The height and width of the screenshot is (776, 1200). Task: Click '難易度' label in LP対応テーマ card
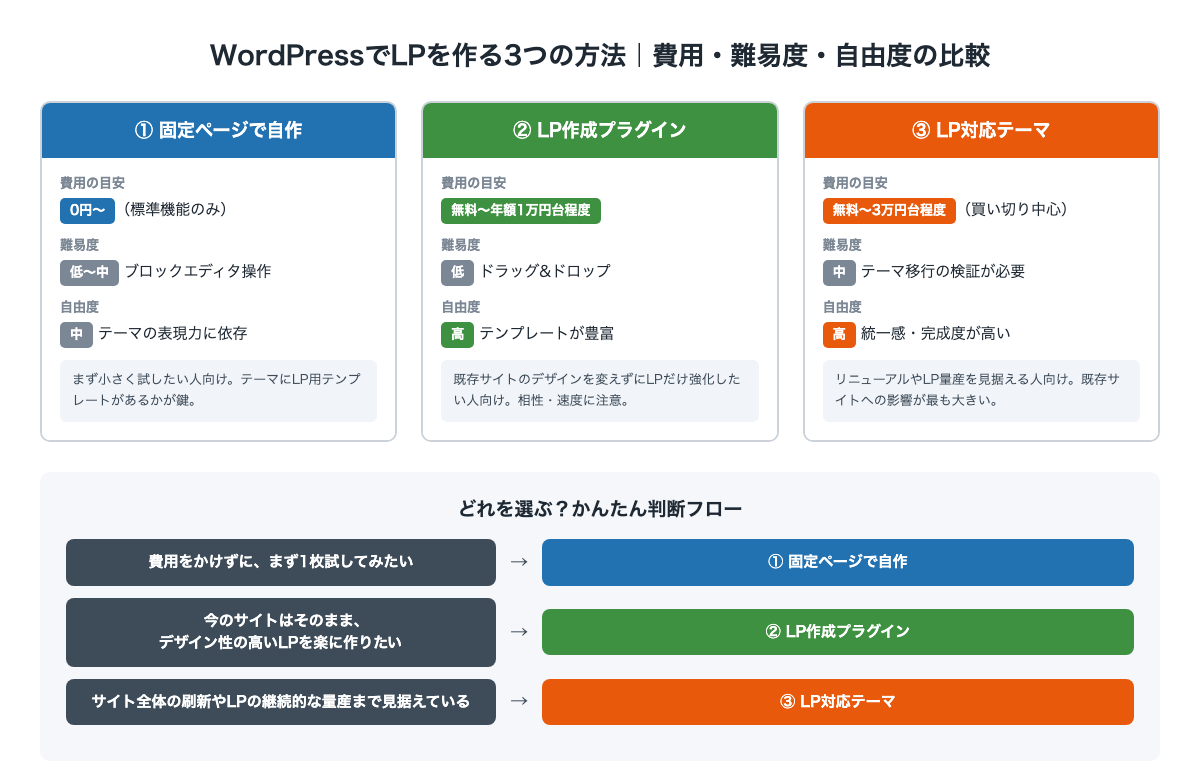[842, 245]
